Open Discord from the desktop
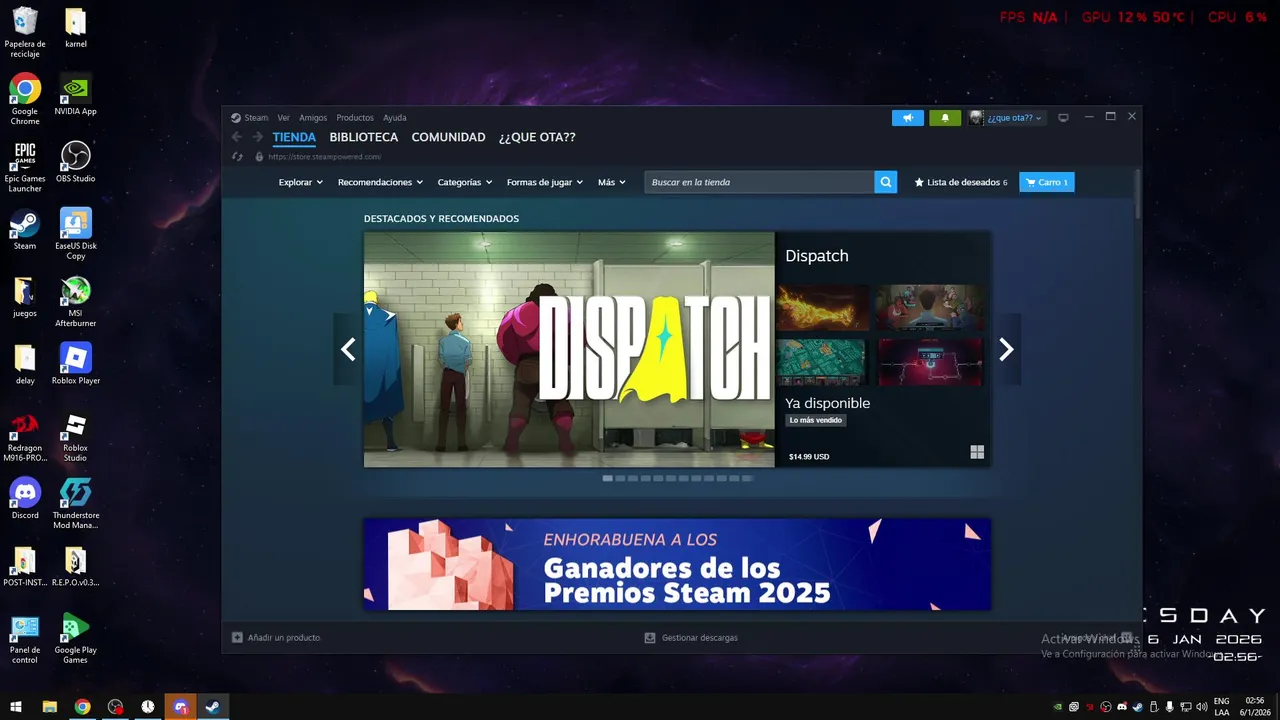1280x720 pixels. click(x=25, y=498)
